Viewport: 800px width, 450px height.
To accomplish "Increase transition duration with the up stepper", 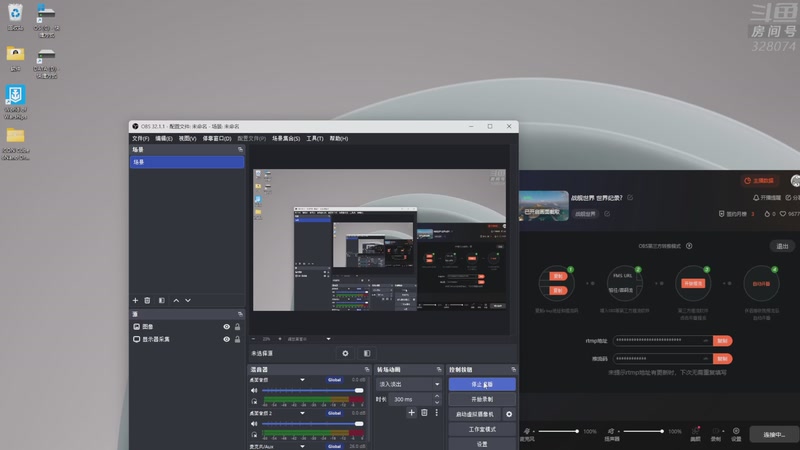I will click(x=437, y=396).
